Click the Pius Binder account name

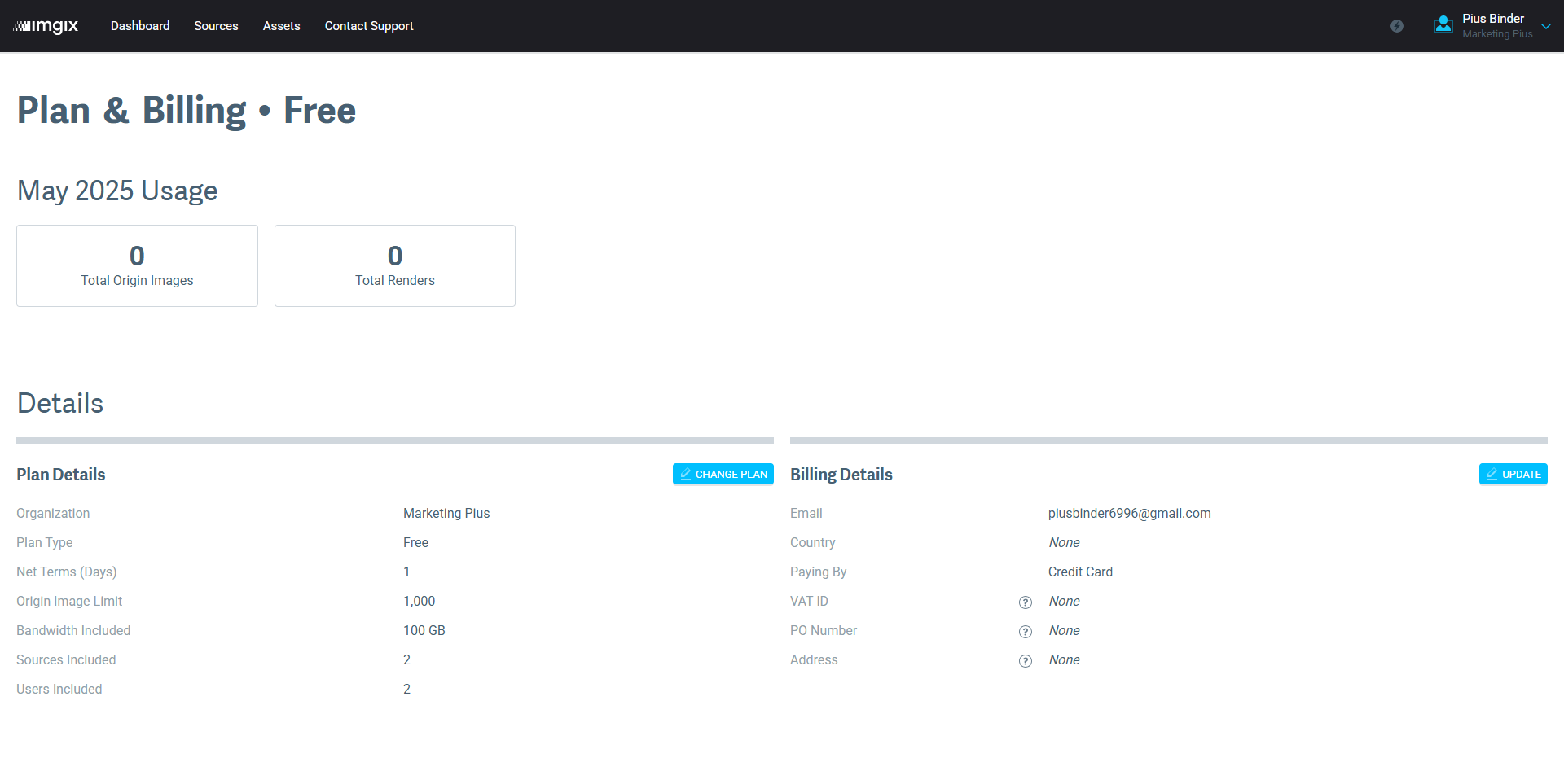pos(1492,19)
